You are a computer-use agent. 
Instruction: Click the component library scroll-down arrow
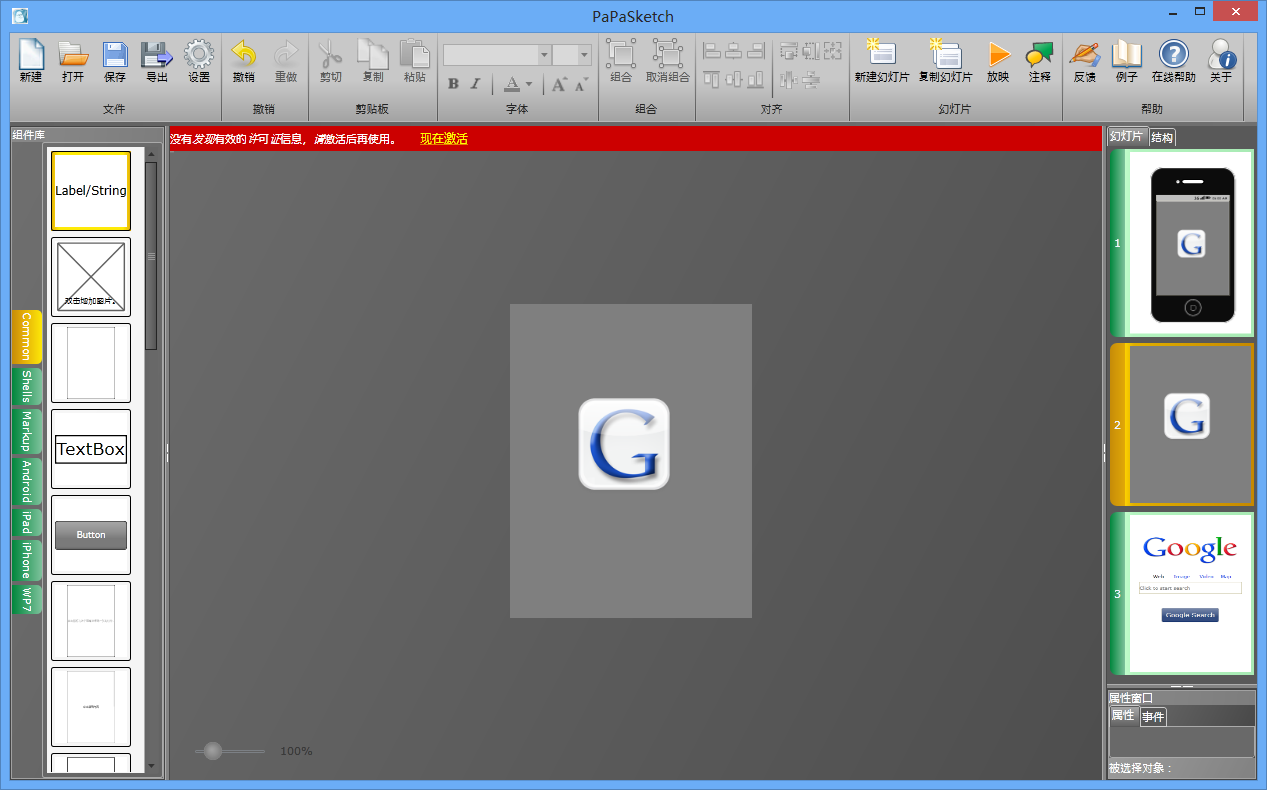[151, 767]
